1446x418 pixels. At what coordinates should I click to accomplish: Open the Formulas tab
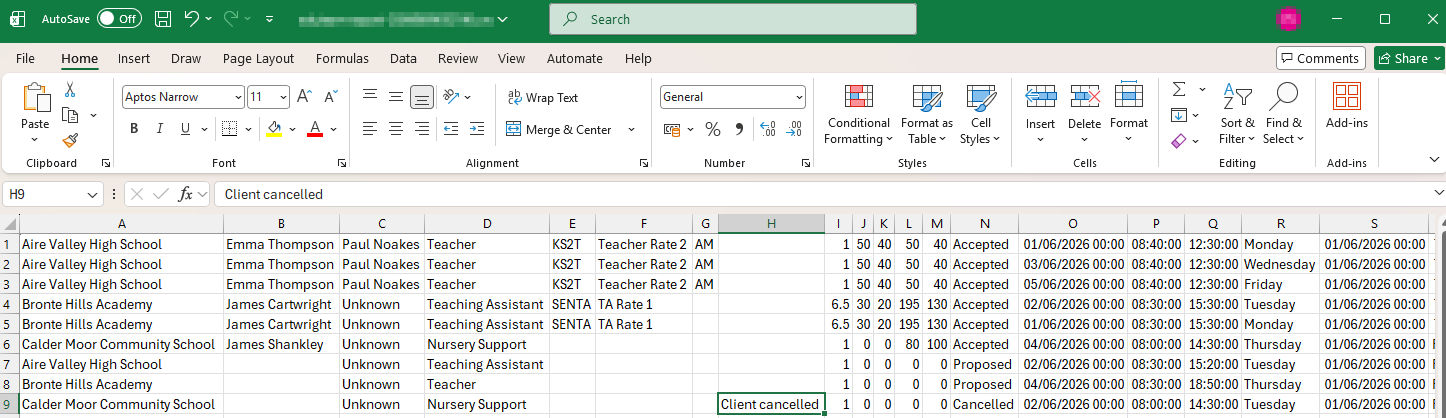pyautogui.click(x=342, y=58)
